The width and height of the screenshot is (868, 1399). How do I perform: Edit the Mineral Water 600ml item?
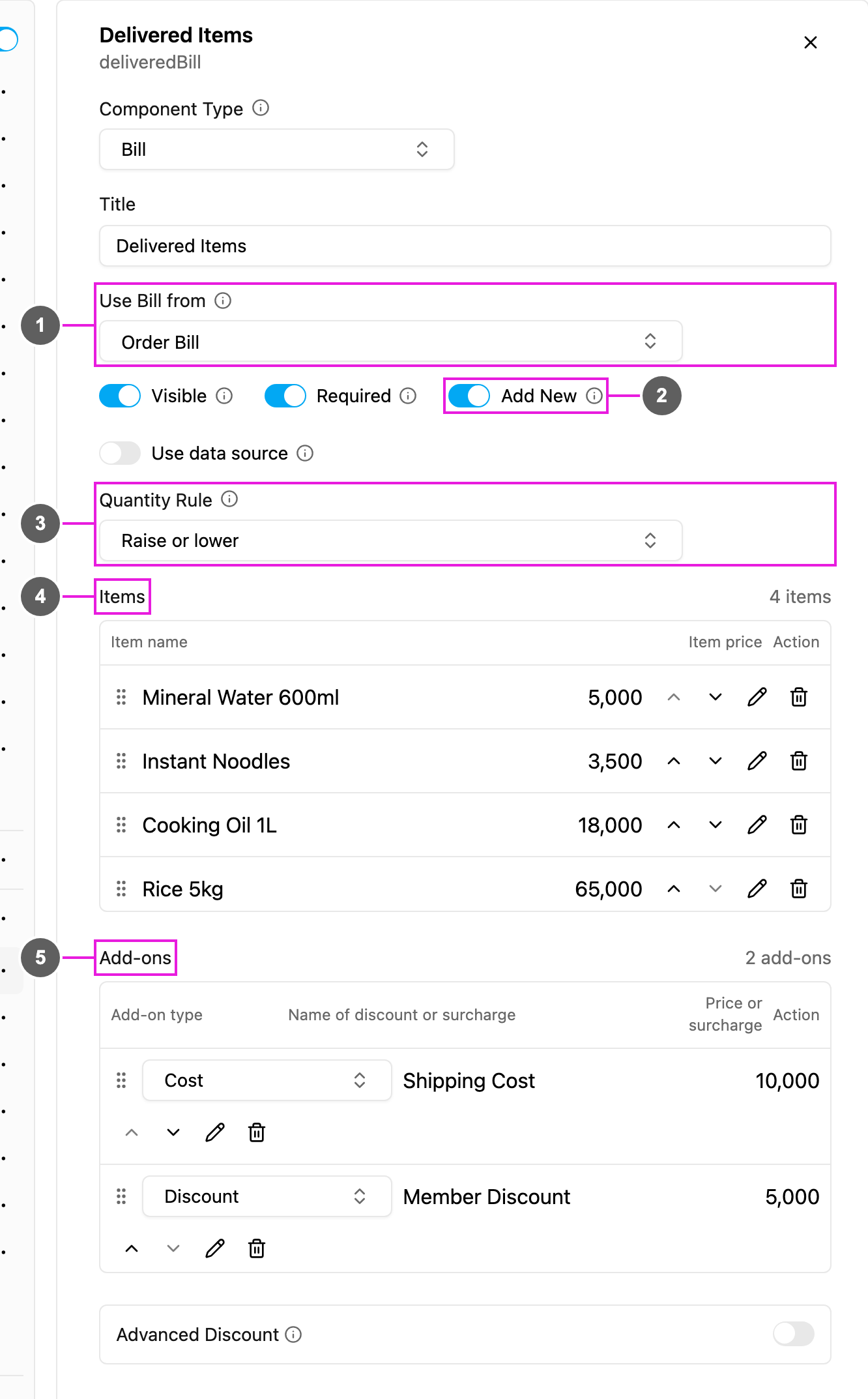point(757,697)
